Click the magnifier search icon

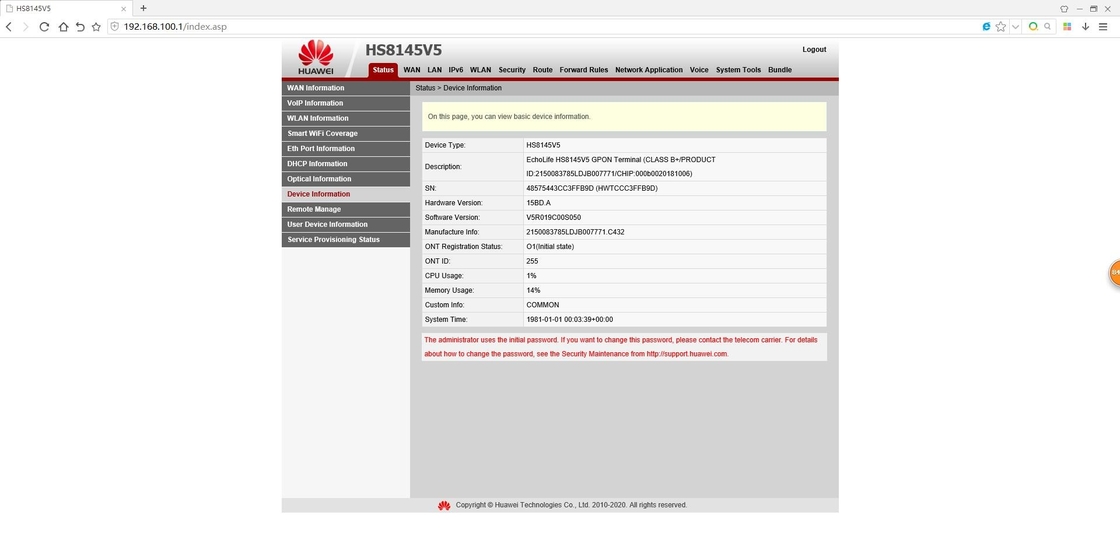[1048, 26]
